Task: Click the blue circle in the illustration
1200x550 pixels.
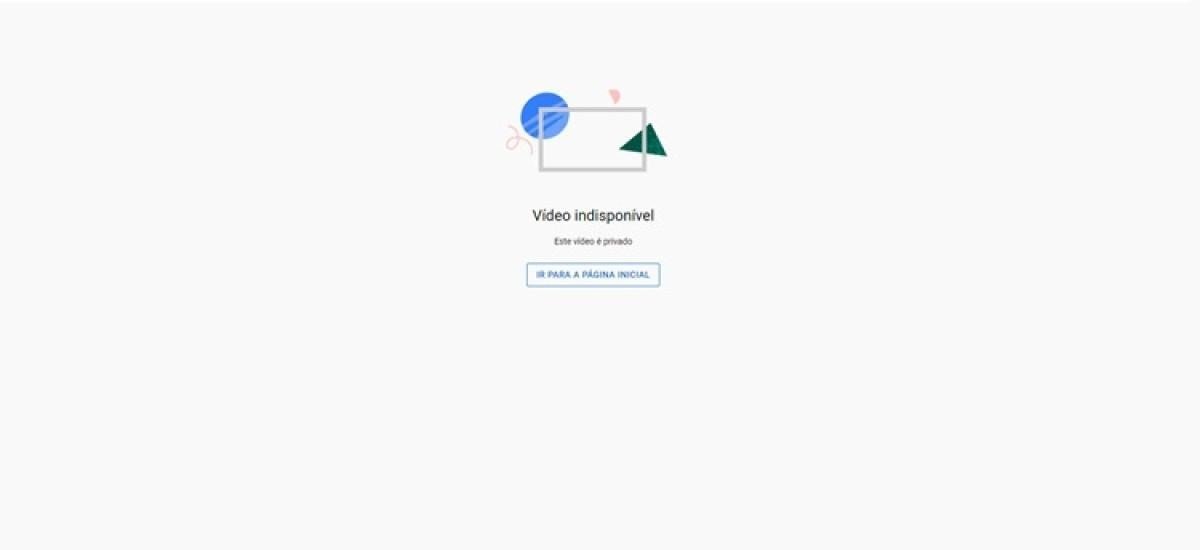Action: (x=544, y=115)
